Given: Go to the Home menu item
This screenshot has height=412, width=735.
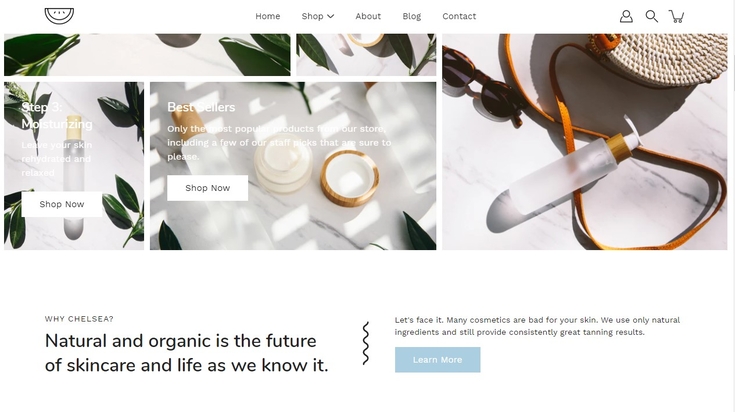Looking at the screenshot, I should click(x=268, y=16).
